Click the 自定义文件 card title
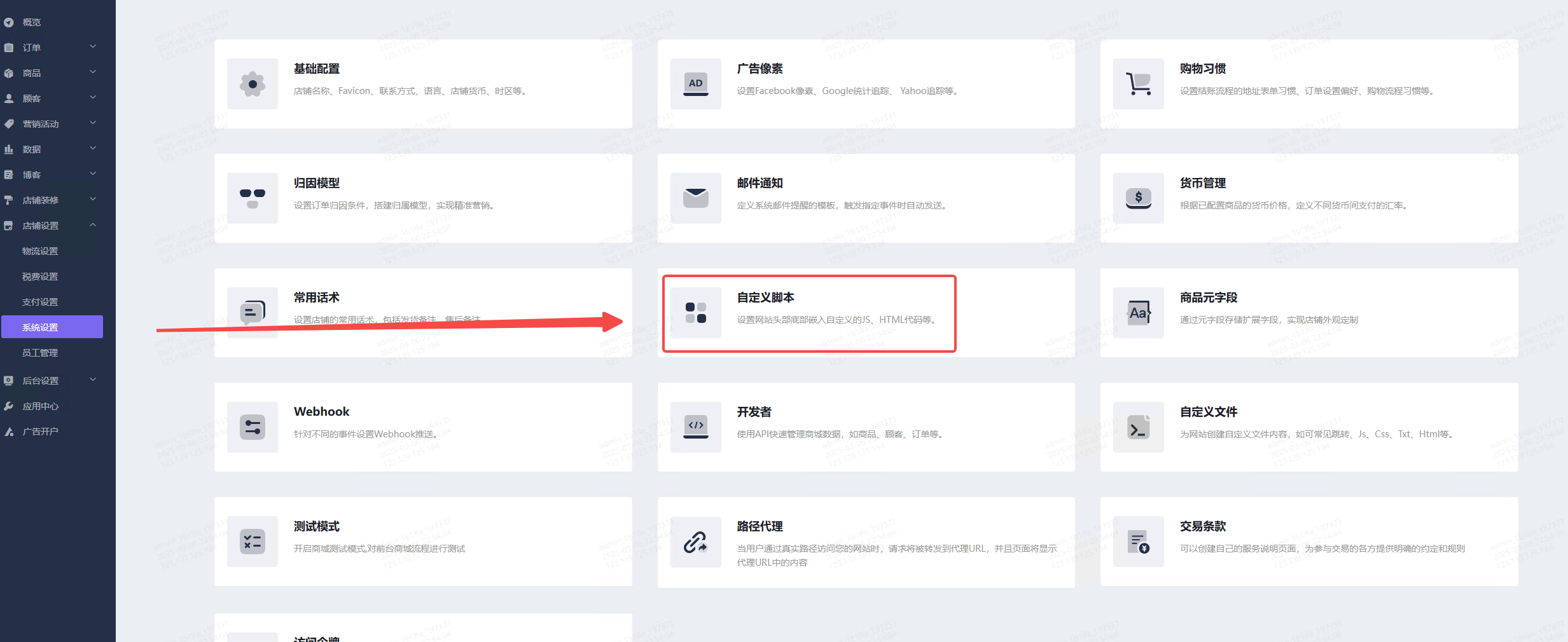Viewport: 1568px width, 642px height. click(x=1209, y=412)
